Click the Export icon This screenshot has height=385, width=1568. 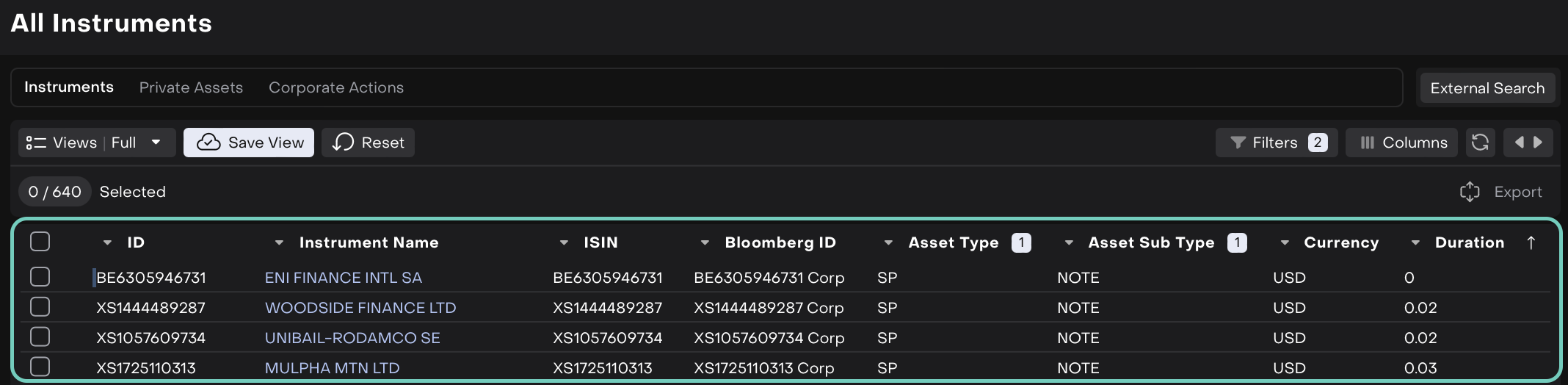click(x=1470, y=192)
